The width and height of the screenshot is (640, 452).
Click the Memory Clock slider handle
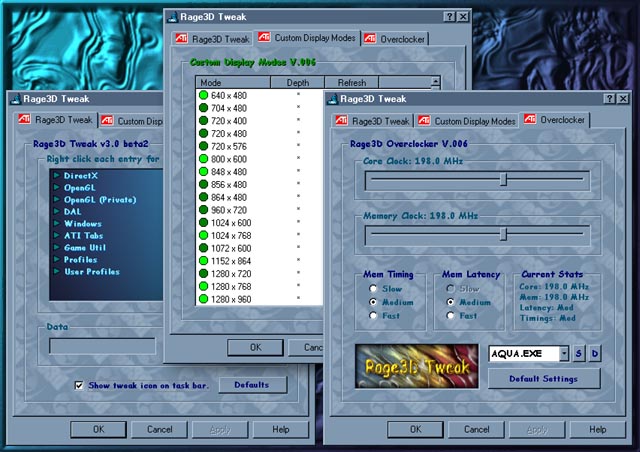pos(504,234)
